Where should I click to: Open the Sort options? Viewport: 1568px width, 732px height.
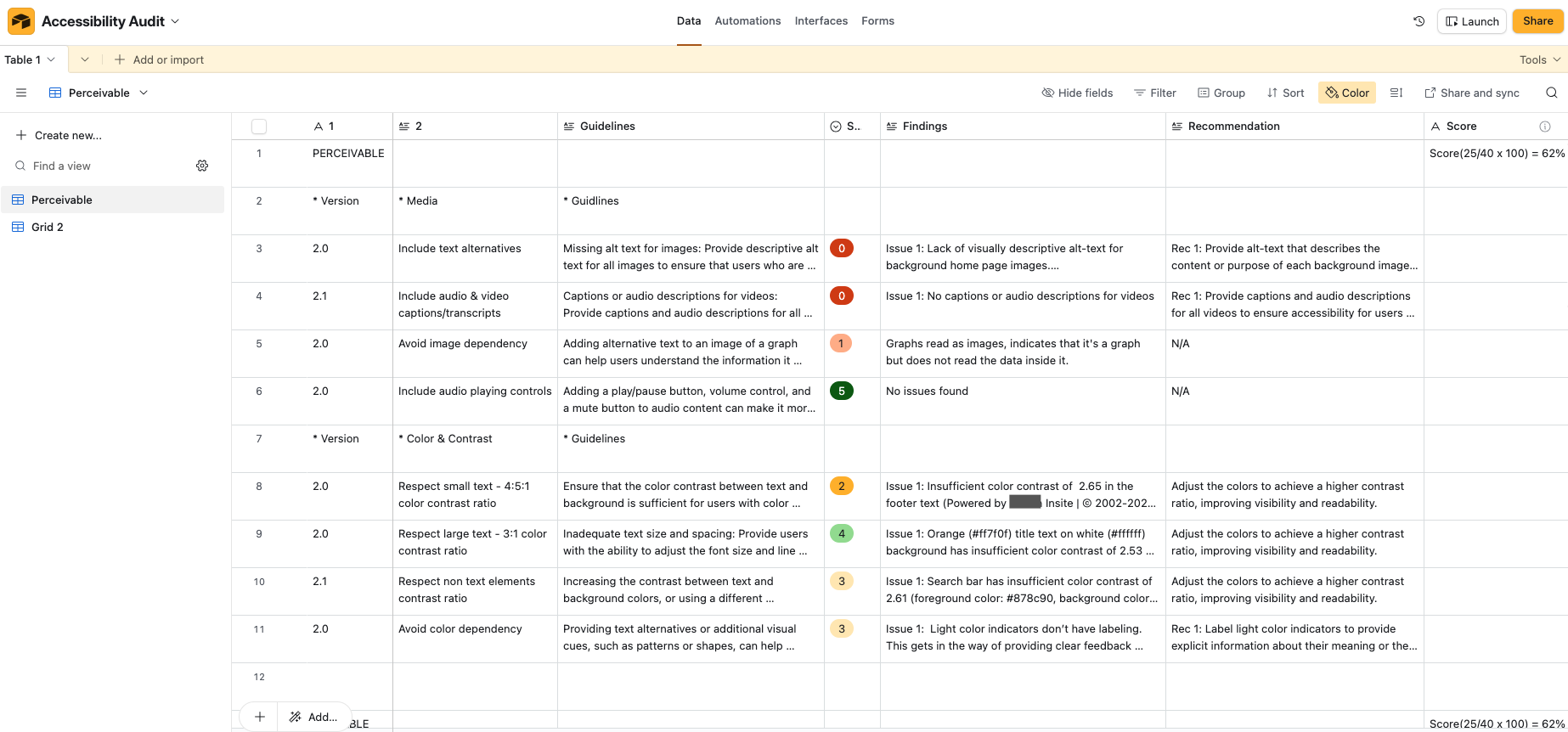click(1285, 93)
